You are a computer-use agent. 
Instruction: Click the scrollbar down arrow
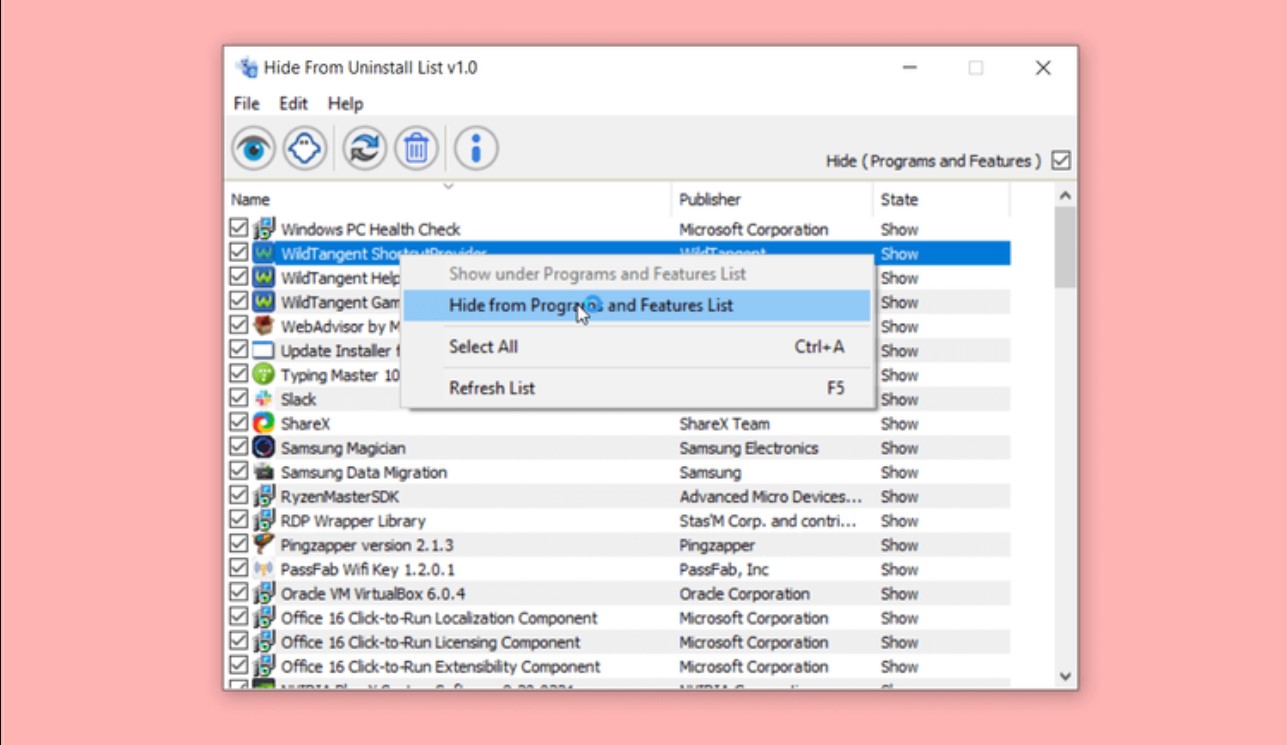[1065, 677]
